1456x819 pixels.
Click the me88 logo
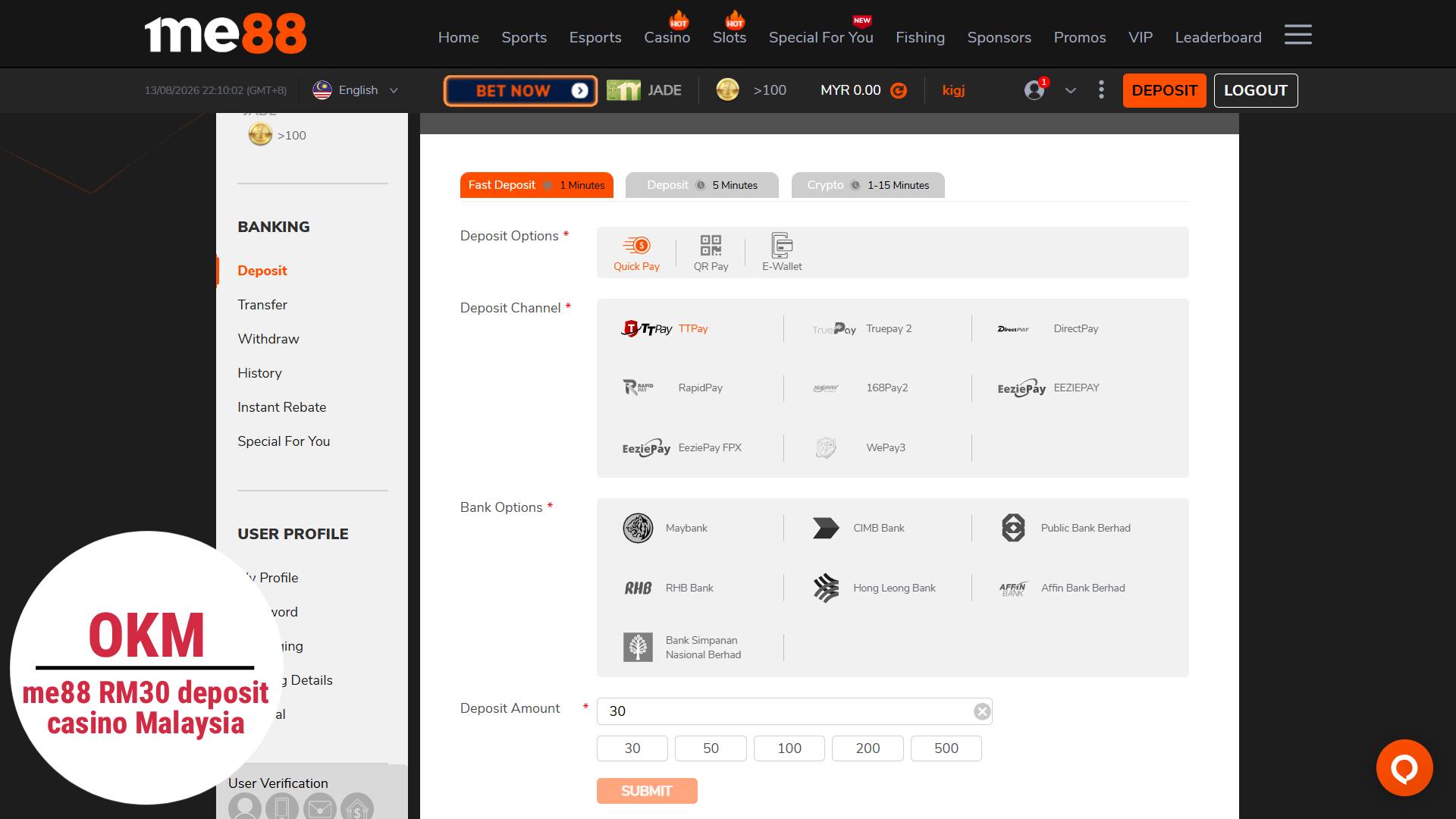point(225,35)
